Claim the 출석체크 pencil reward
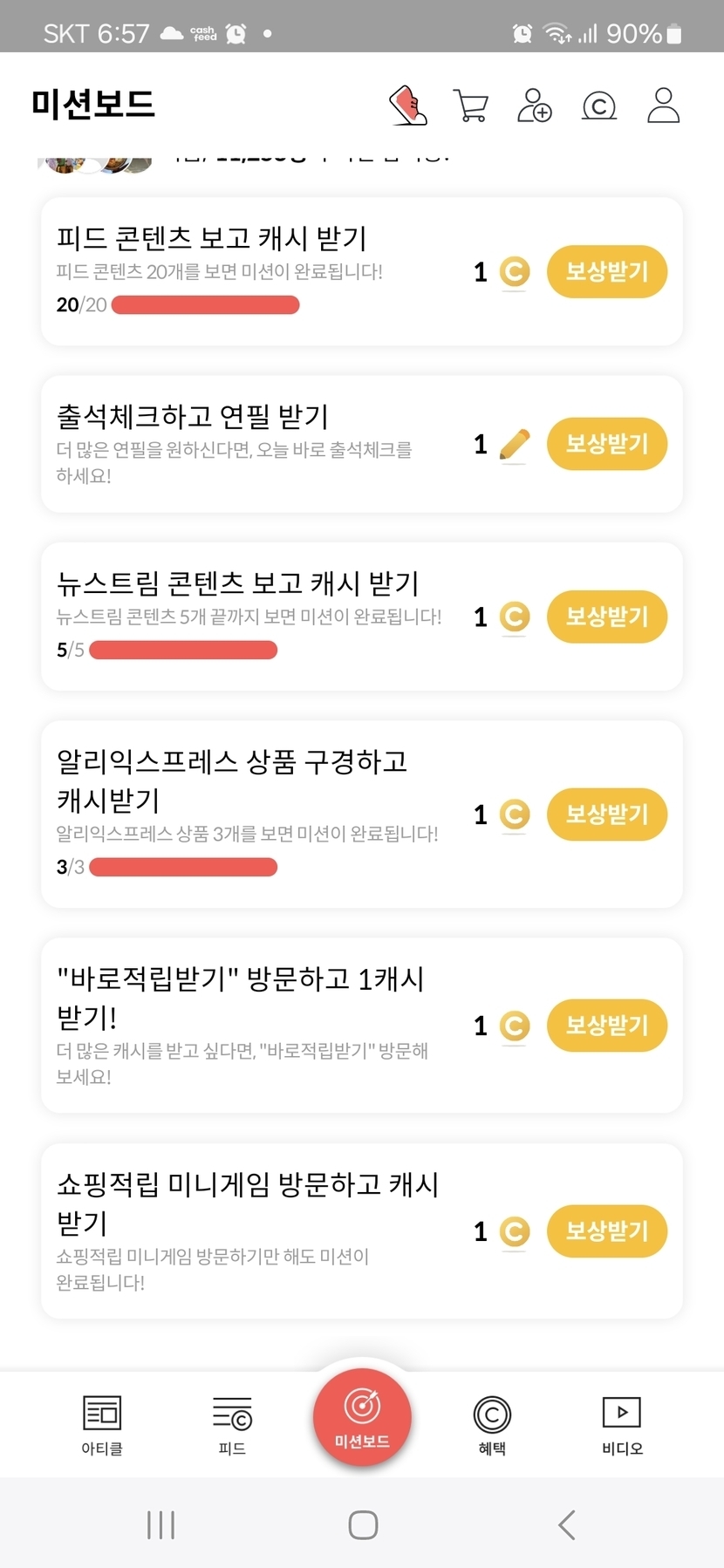Image resolution: width=724 pixels, height=1568 pixels. click(x=607, y=444)
